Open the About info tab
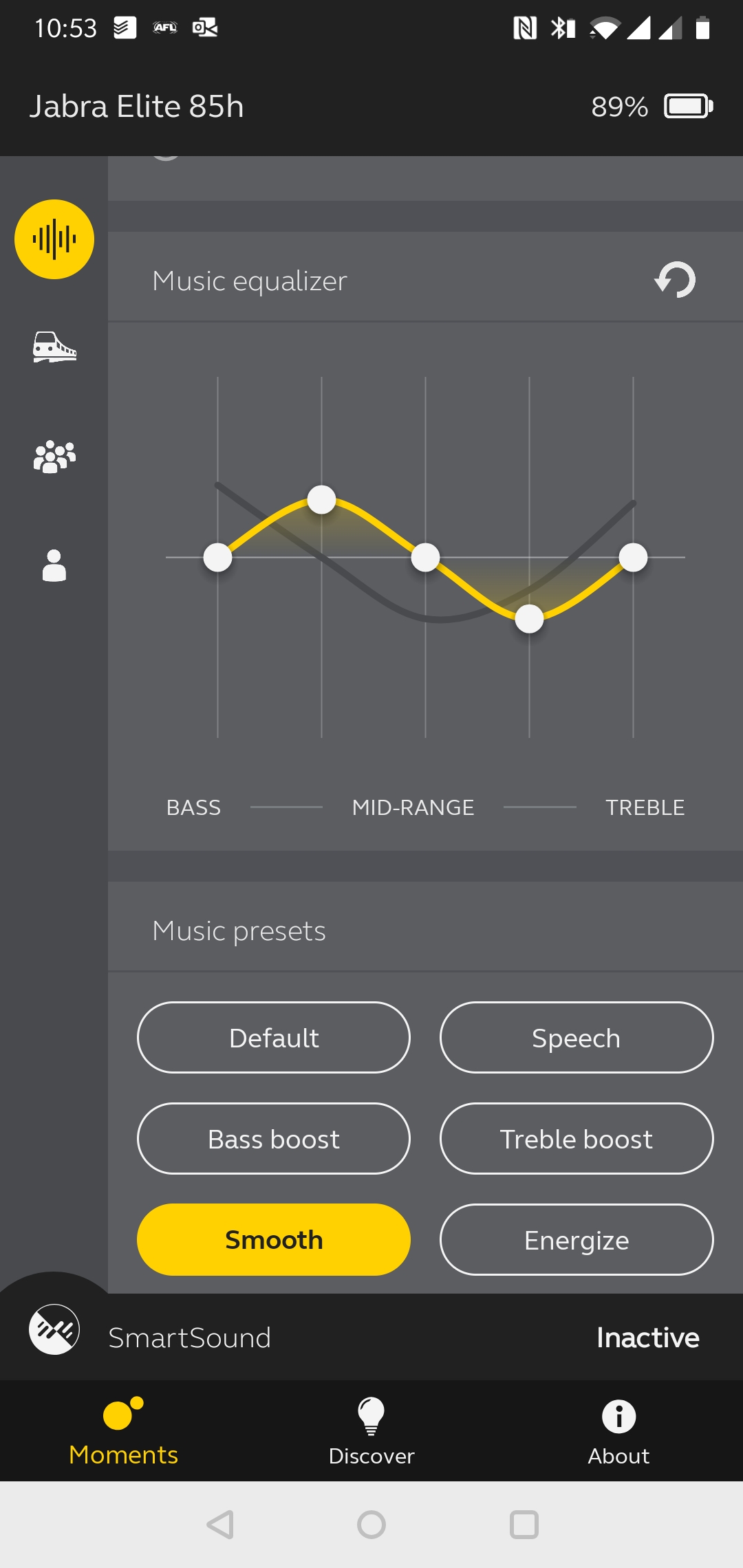 point(618,1430)
